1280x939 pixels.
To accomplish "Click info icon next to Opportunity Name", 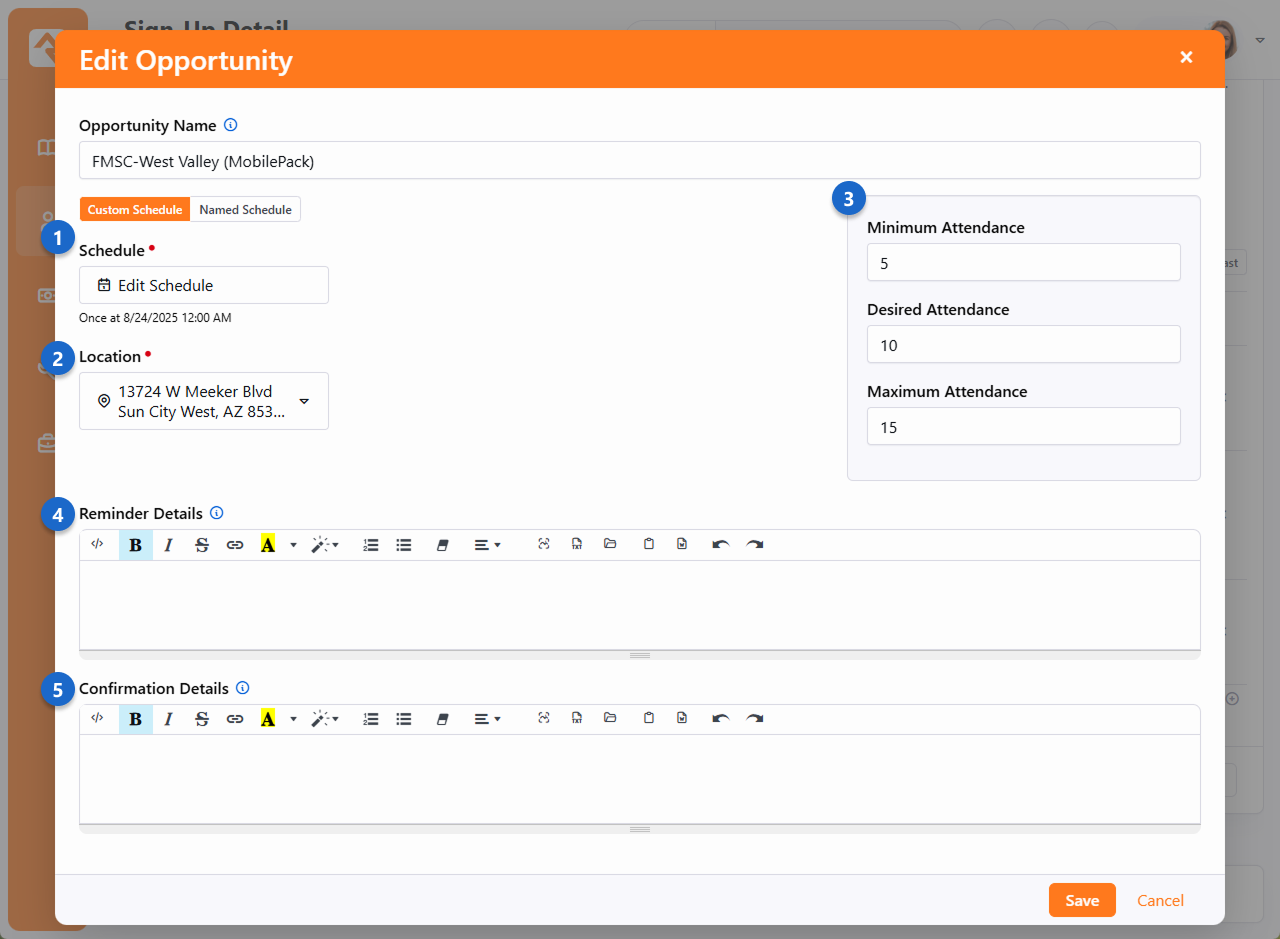I will click(x=230, y=126).
